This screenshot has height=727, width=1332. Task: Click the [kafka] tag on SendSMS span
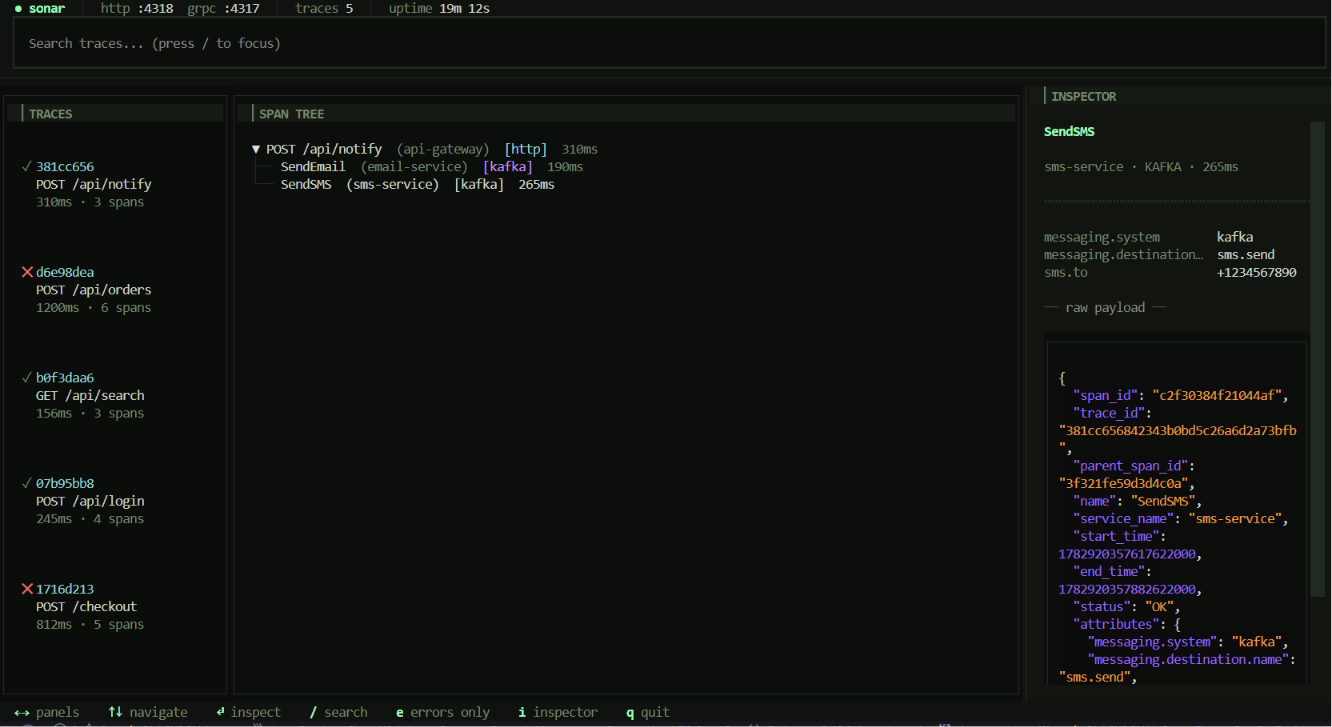click(479, 185)
